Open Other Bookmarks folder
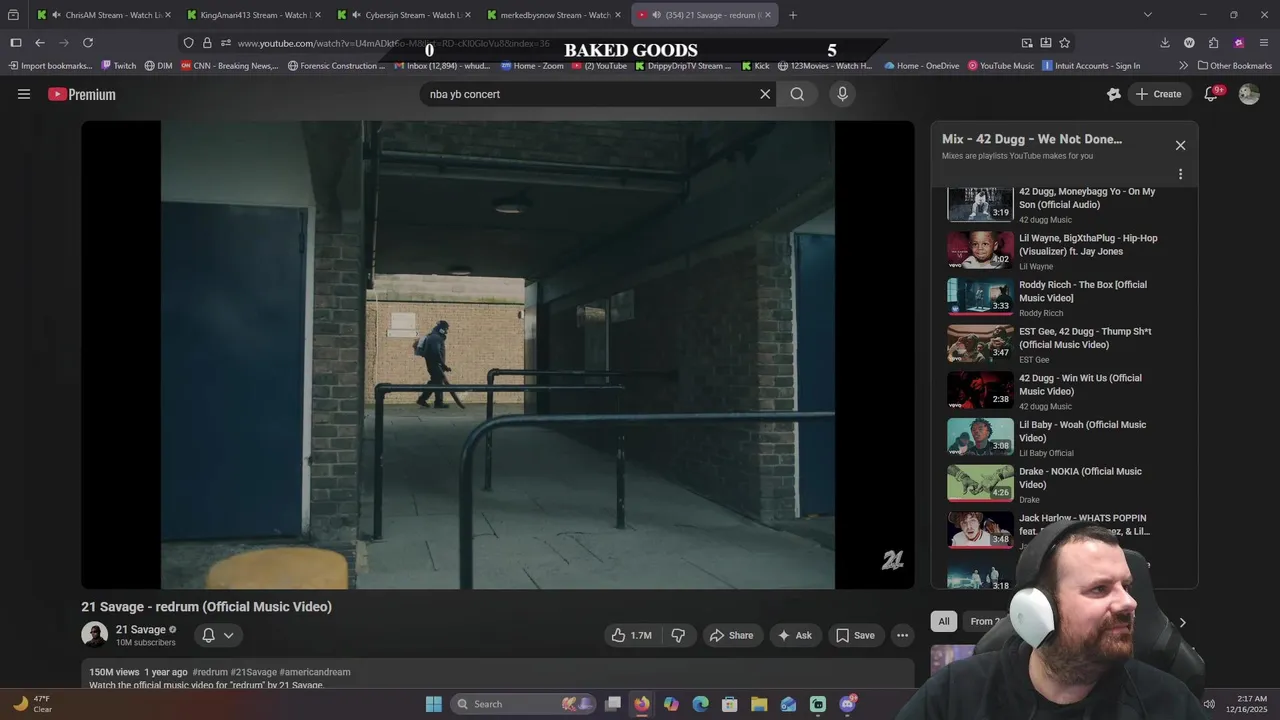 coord(1235,66)
